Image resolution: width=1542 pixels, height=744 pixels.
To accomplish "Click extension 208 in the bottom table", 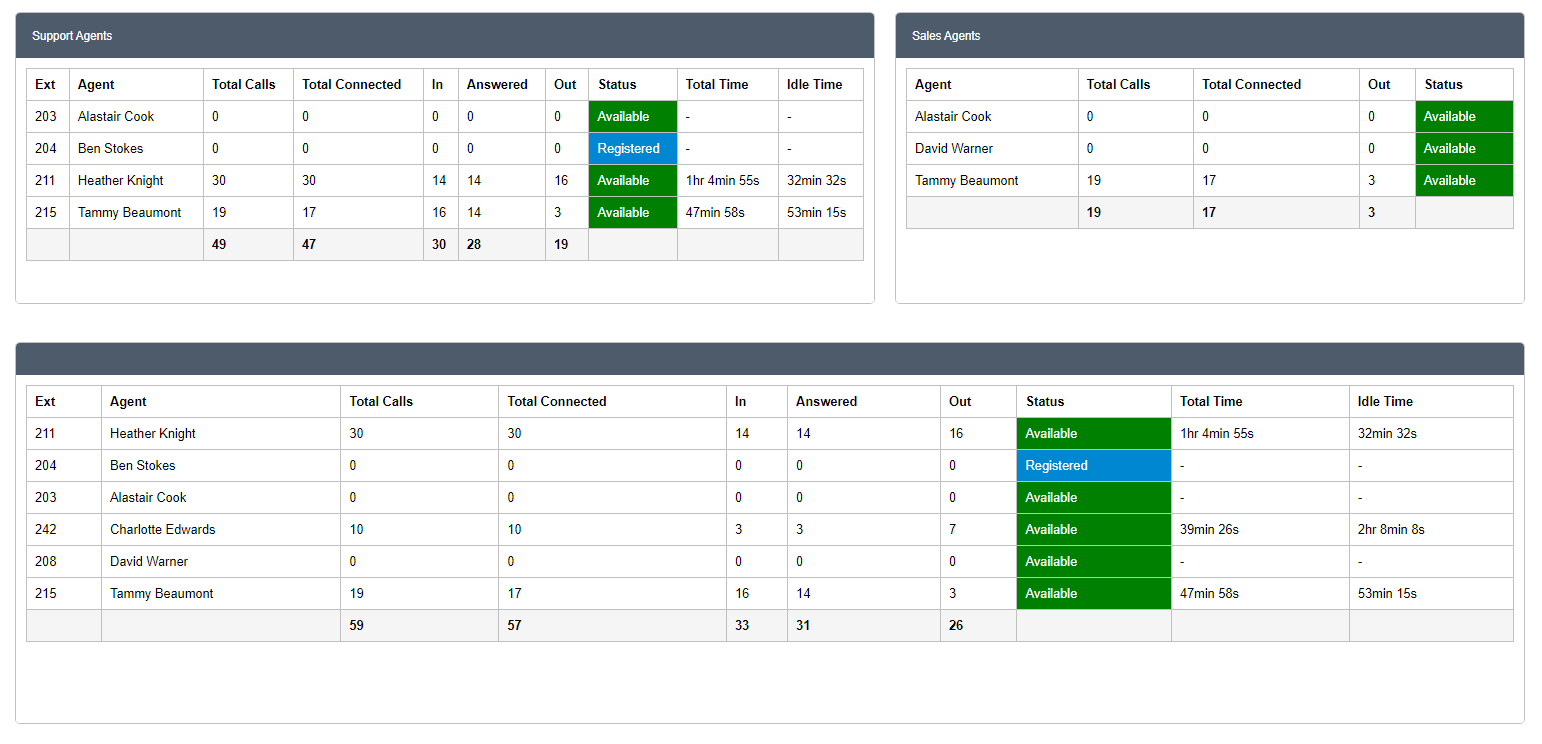I will tap(46, 562).
